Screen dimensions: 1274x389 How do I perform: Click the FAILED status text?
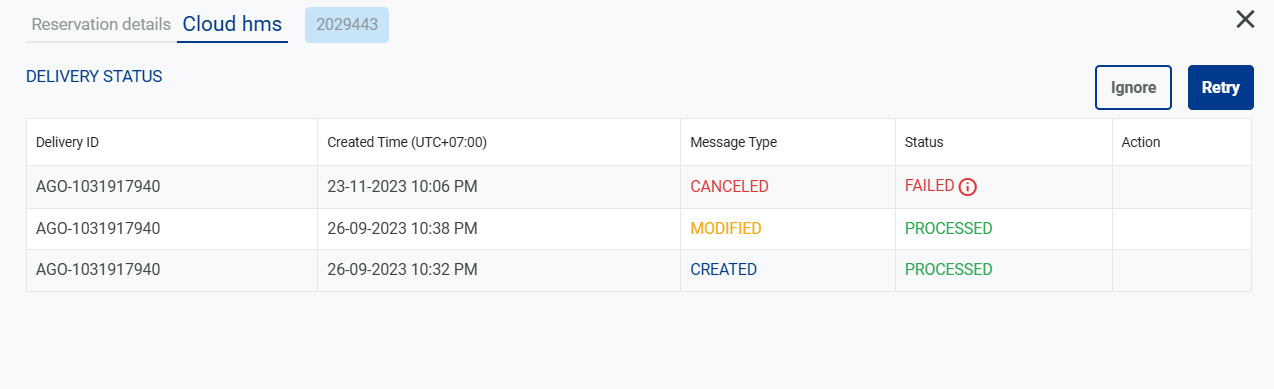(x=930, y=186)
